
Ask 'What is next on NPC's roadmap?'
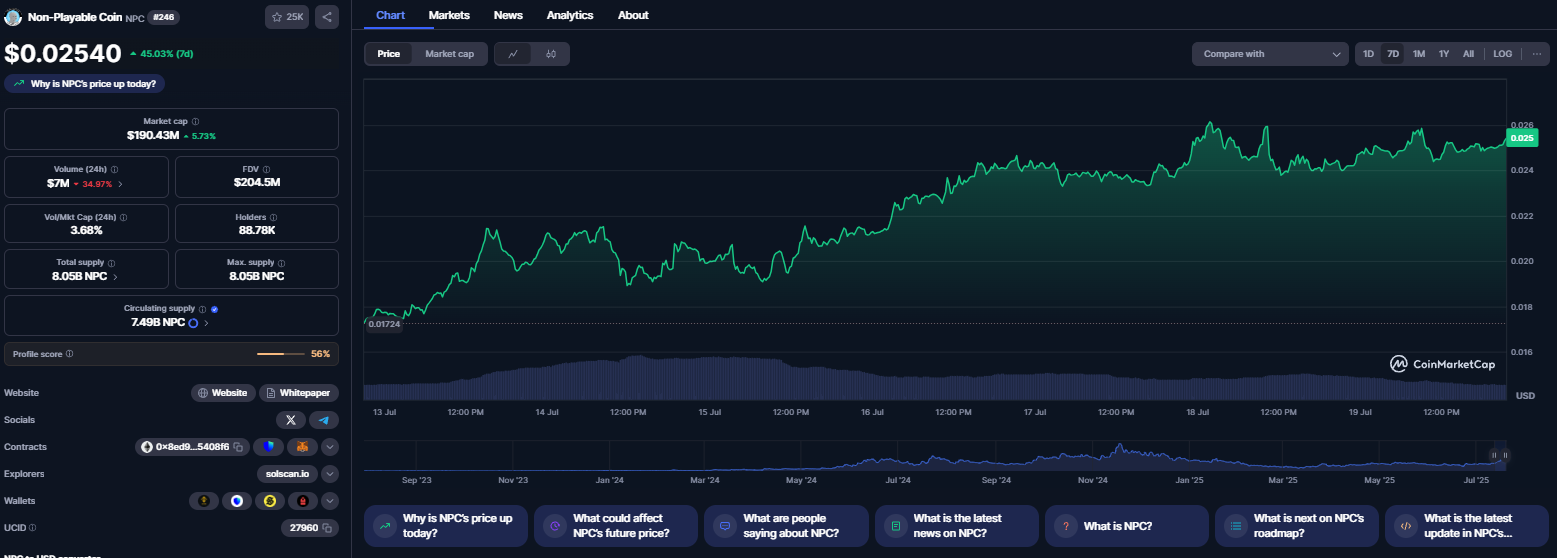tap(1296, 526)
